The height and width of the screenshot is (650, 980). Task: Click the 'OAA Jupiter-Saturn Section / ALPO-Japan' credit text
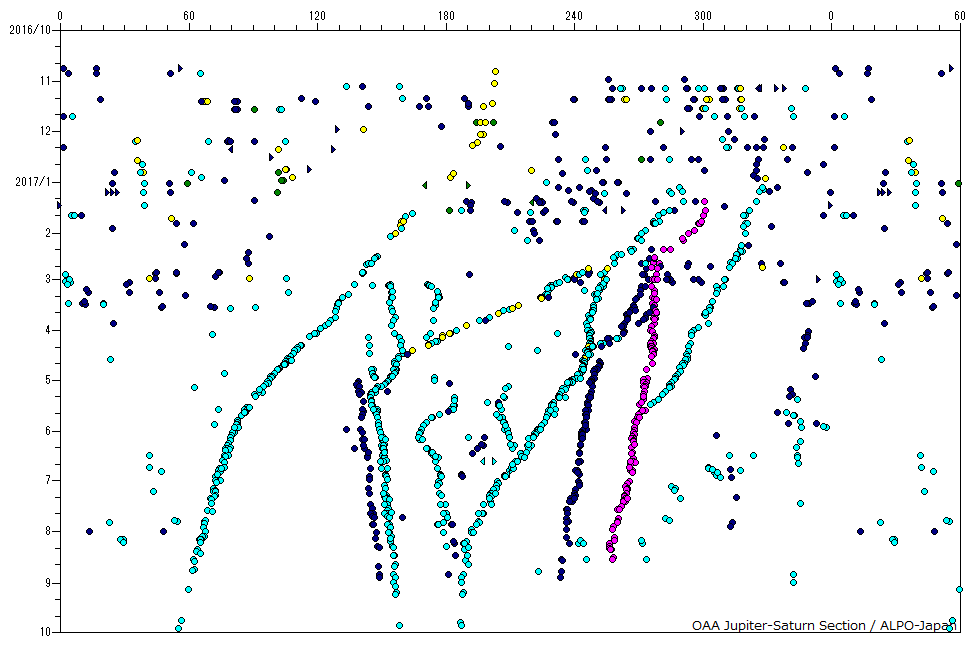824,626
